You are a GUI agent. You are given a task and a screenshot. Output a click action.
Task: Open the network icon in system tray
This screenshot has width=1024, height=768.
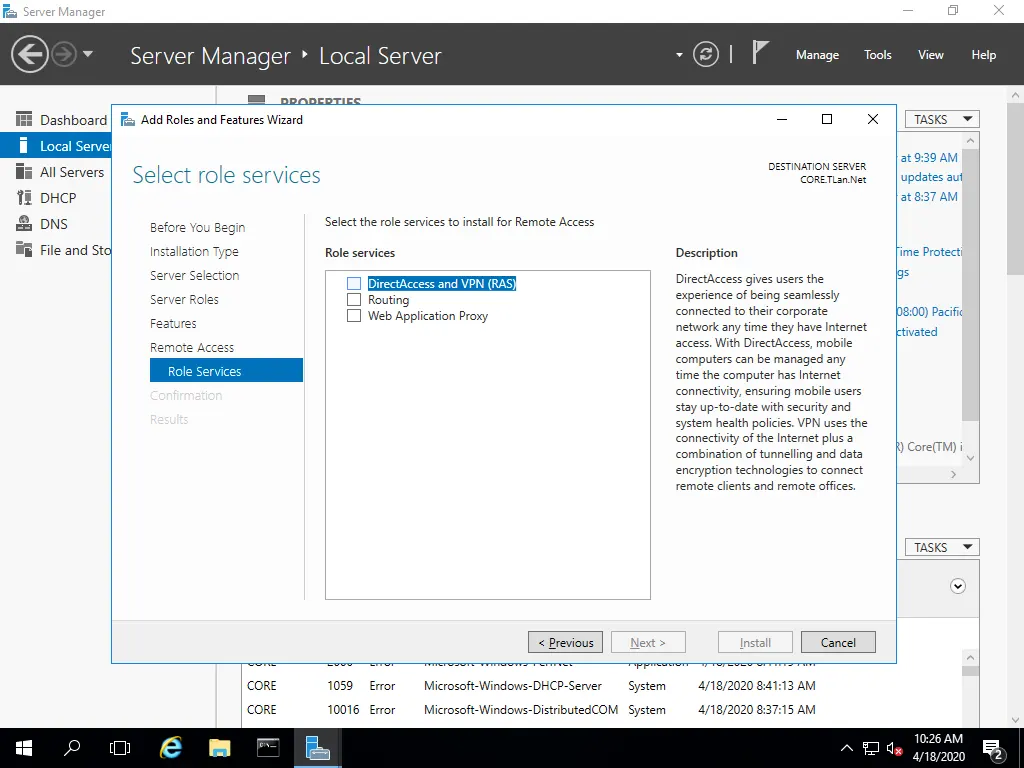tap(871, 748)
